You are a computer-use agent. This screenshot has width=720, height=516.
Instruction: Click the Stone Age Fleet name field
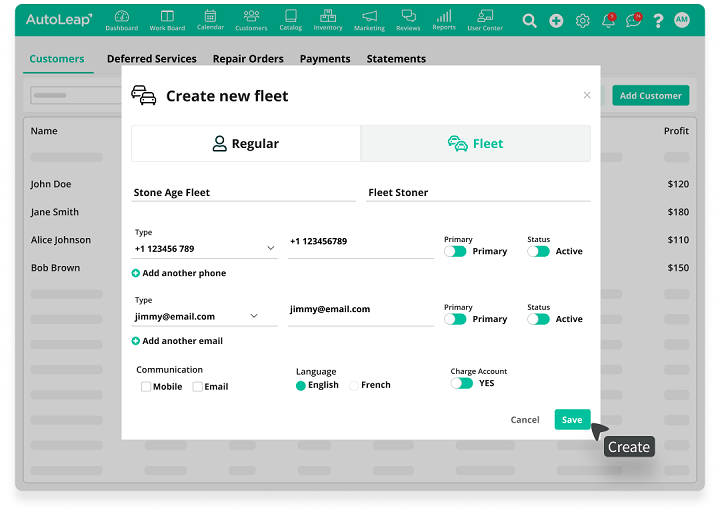click(x=243, y=192)
